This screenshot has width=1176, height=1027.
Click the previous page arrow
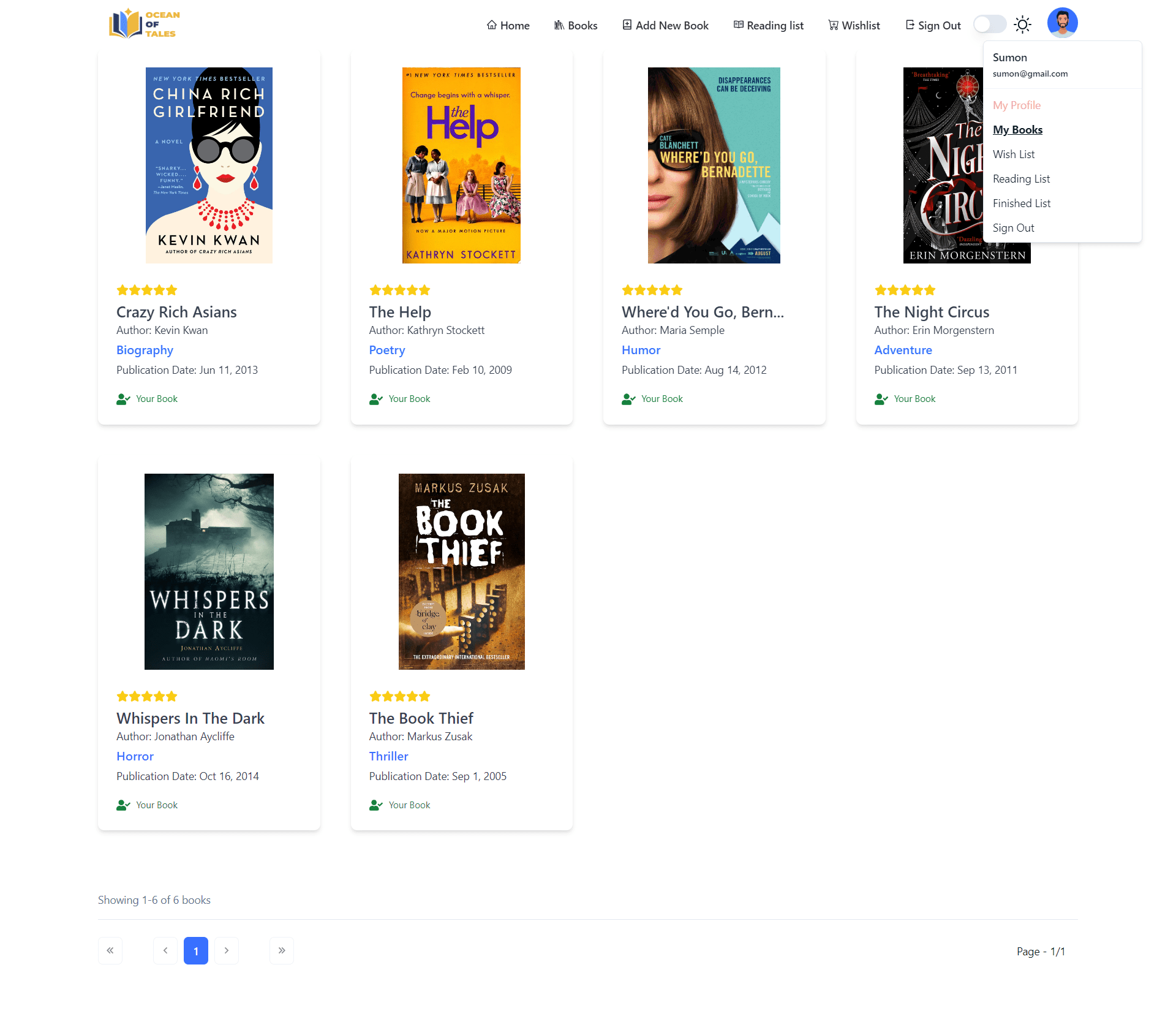click(165, 950)
